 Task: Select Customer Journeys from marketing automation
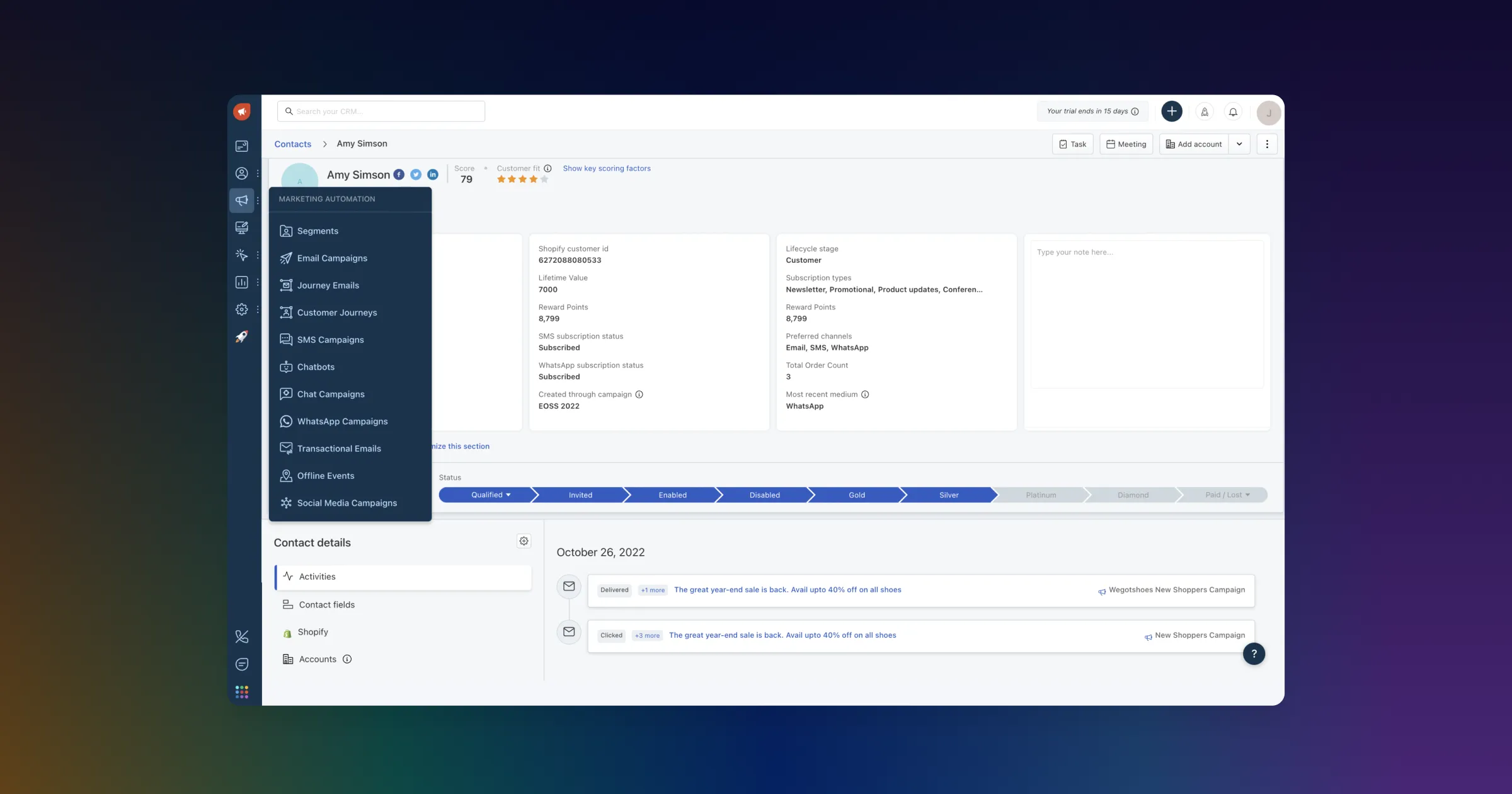[x=337, y=313]
